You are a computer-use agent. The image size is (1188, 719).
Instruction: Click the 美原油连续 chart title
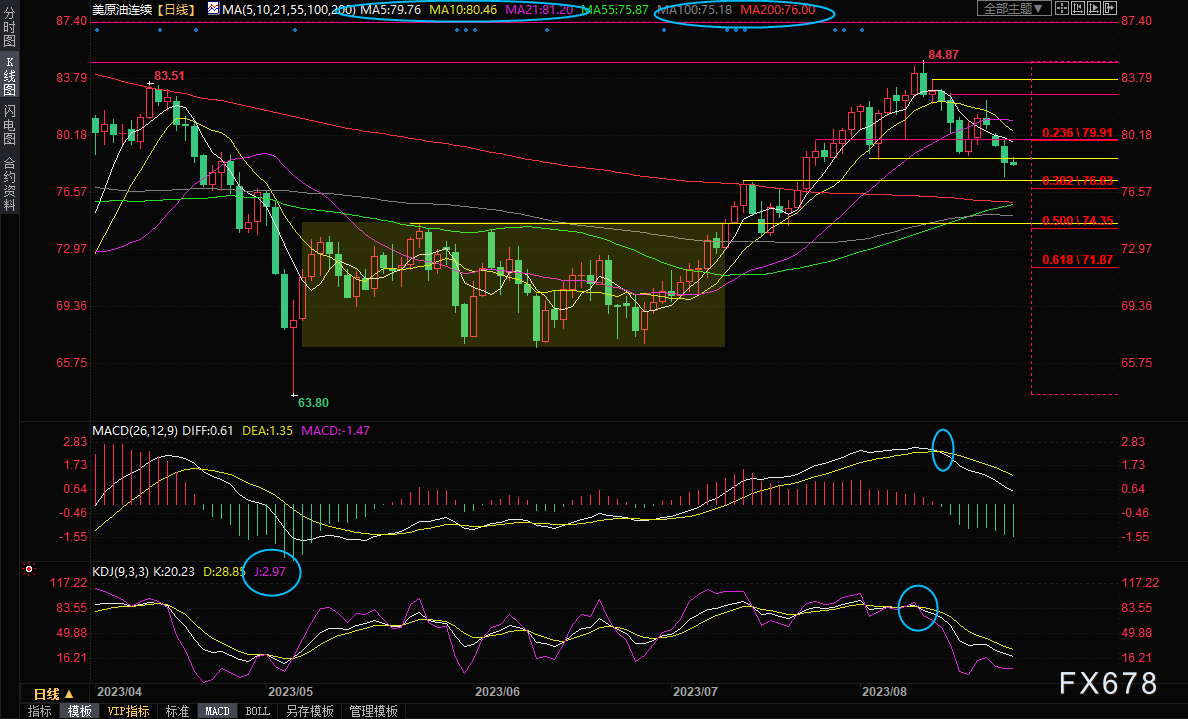coord(123,10)
